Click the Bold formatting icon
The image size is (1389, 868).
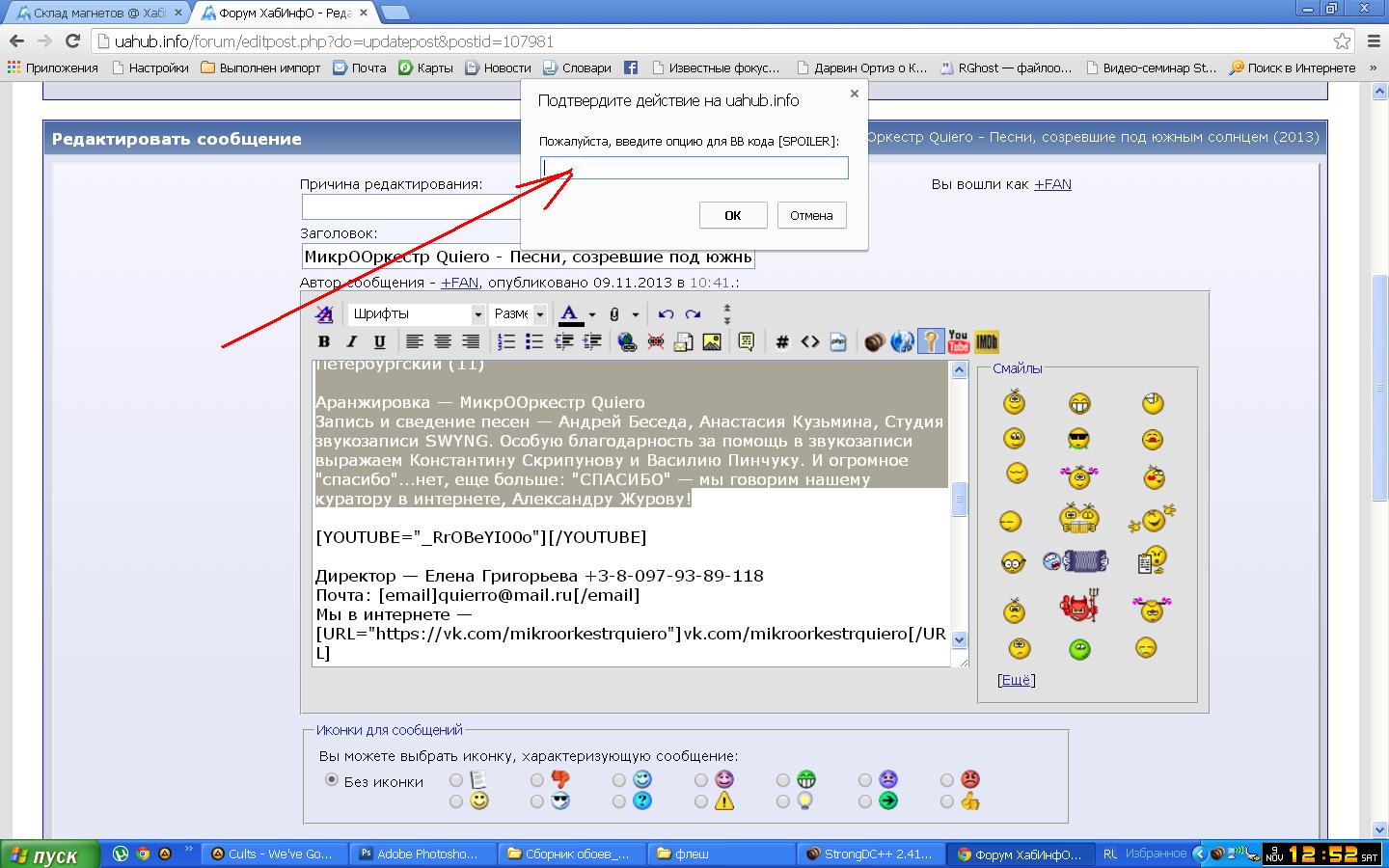[324, 341]
